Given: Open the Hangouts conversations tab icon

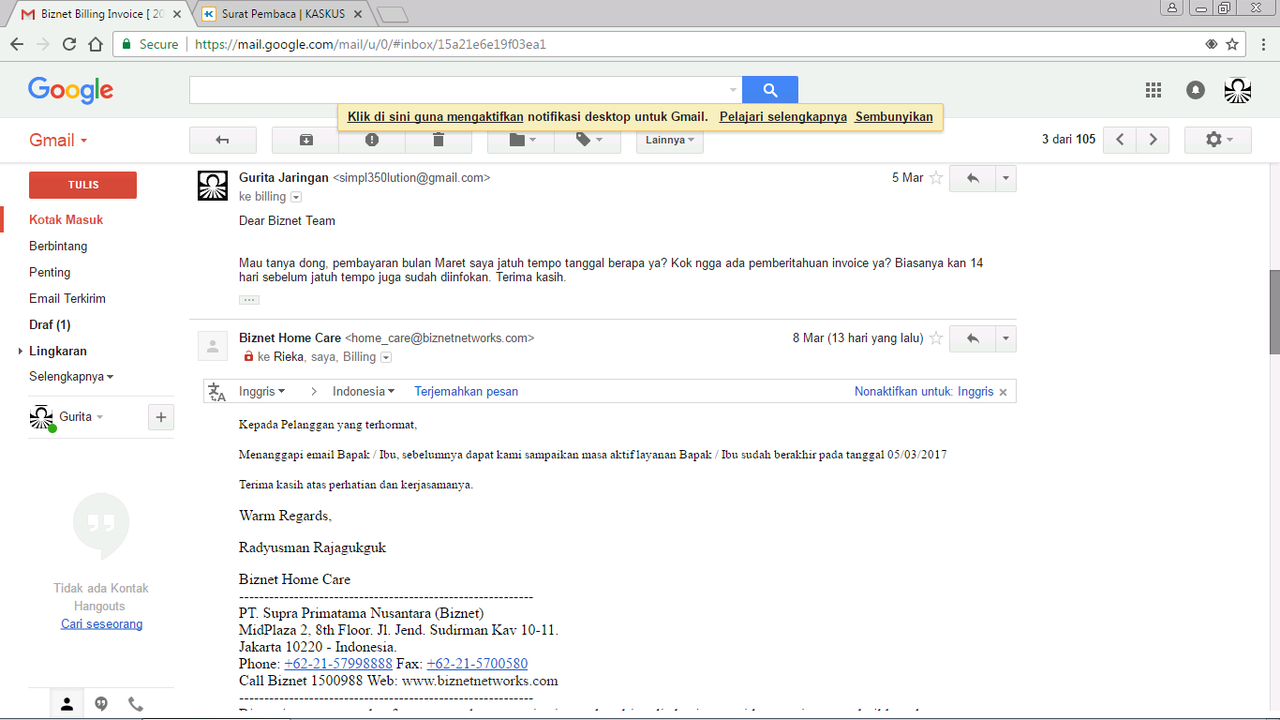Looking at the screenshot, I should [101, 704].
